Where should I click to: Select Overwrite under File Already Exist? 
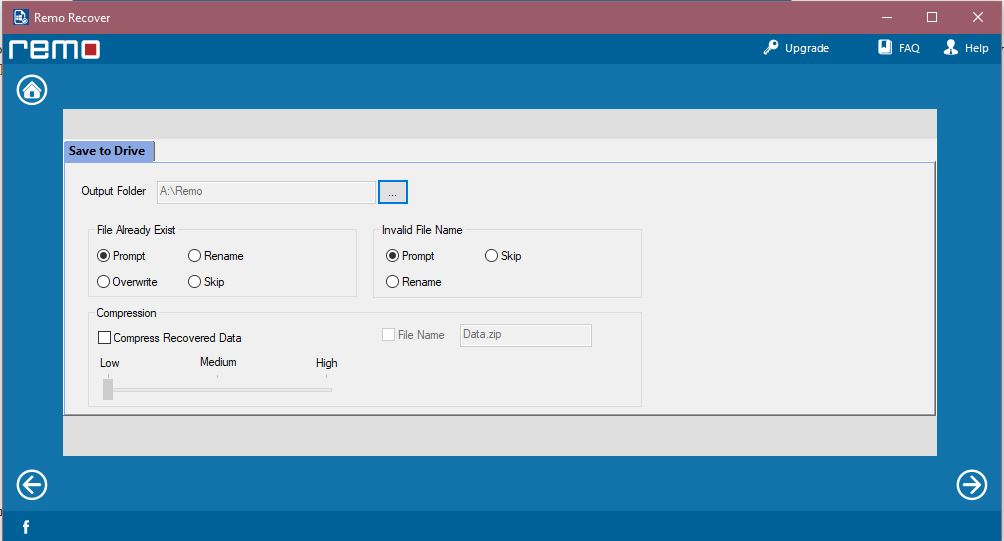[x=104, y=282]
